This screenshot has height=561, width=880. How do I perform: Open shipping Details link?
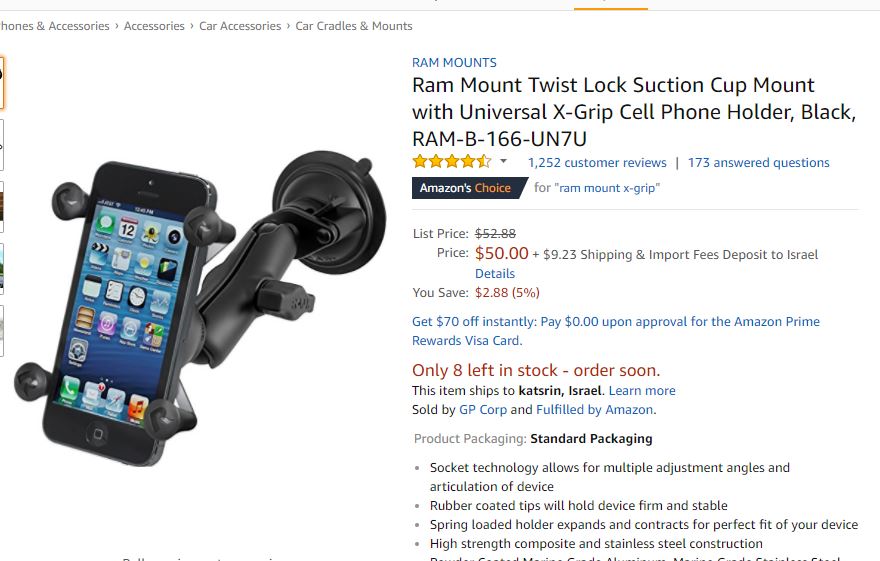click(494, 274)
